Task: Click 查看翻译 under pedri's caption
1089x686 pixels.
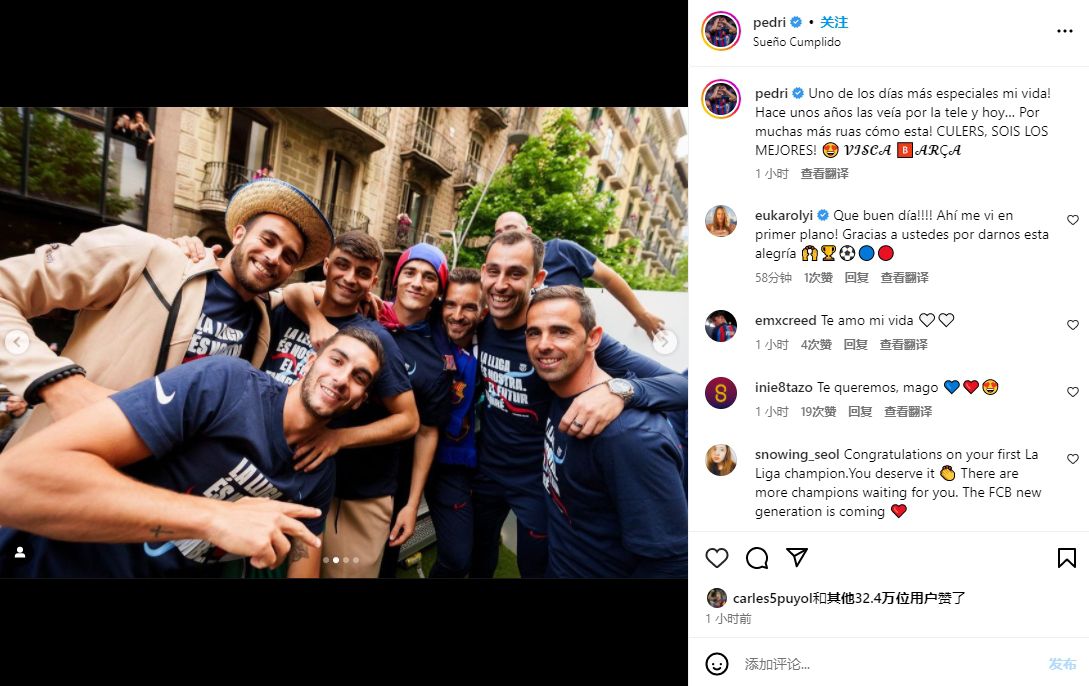Action: pyautogui.click(x=824, y=174)
